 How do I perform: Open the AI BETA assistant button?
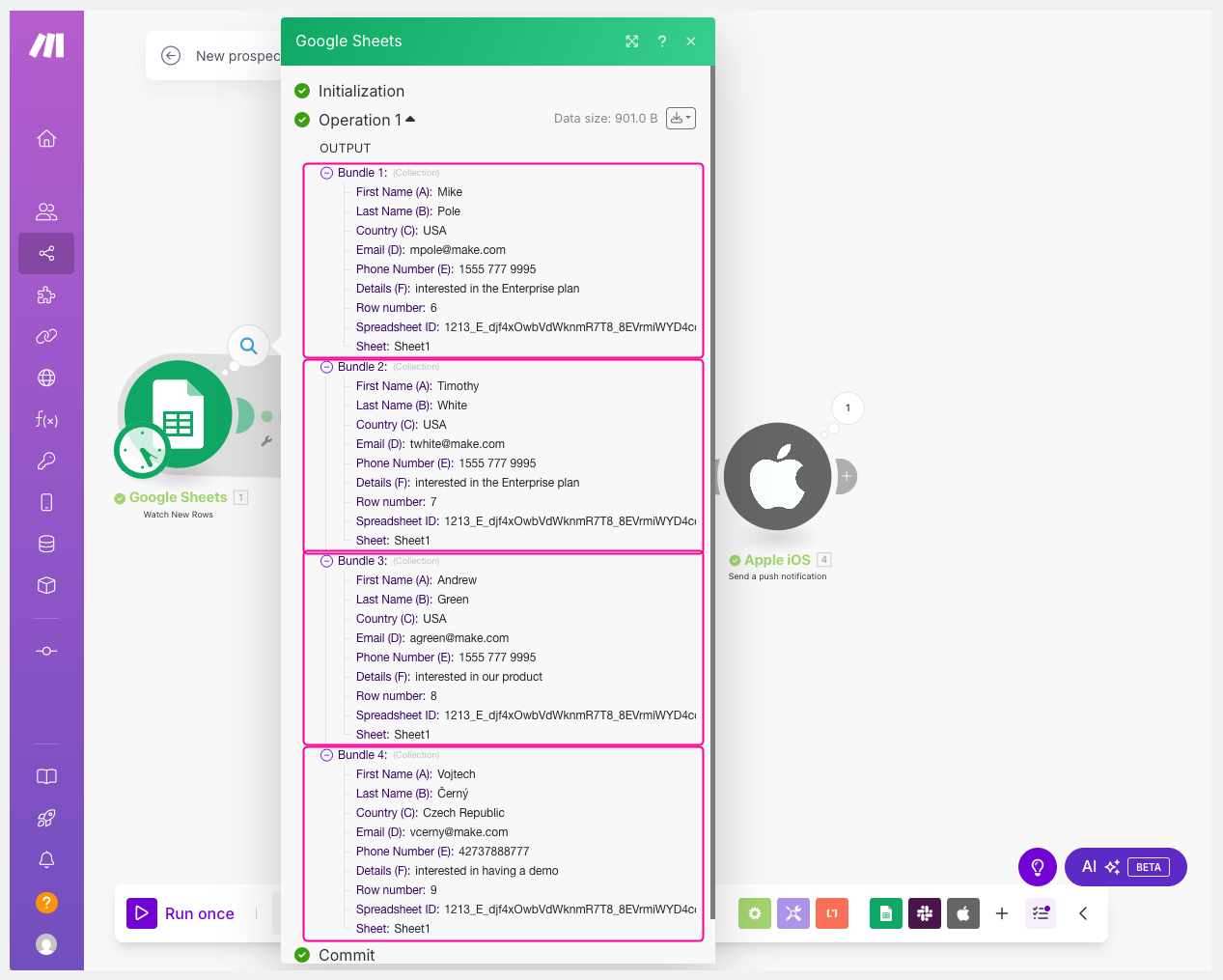coord(1126,867)
